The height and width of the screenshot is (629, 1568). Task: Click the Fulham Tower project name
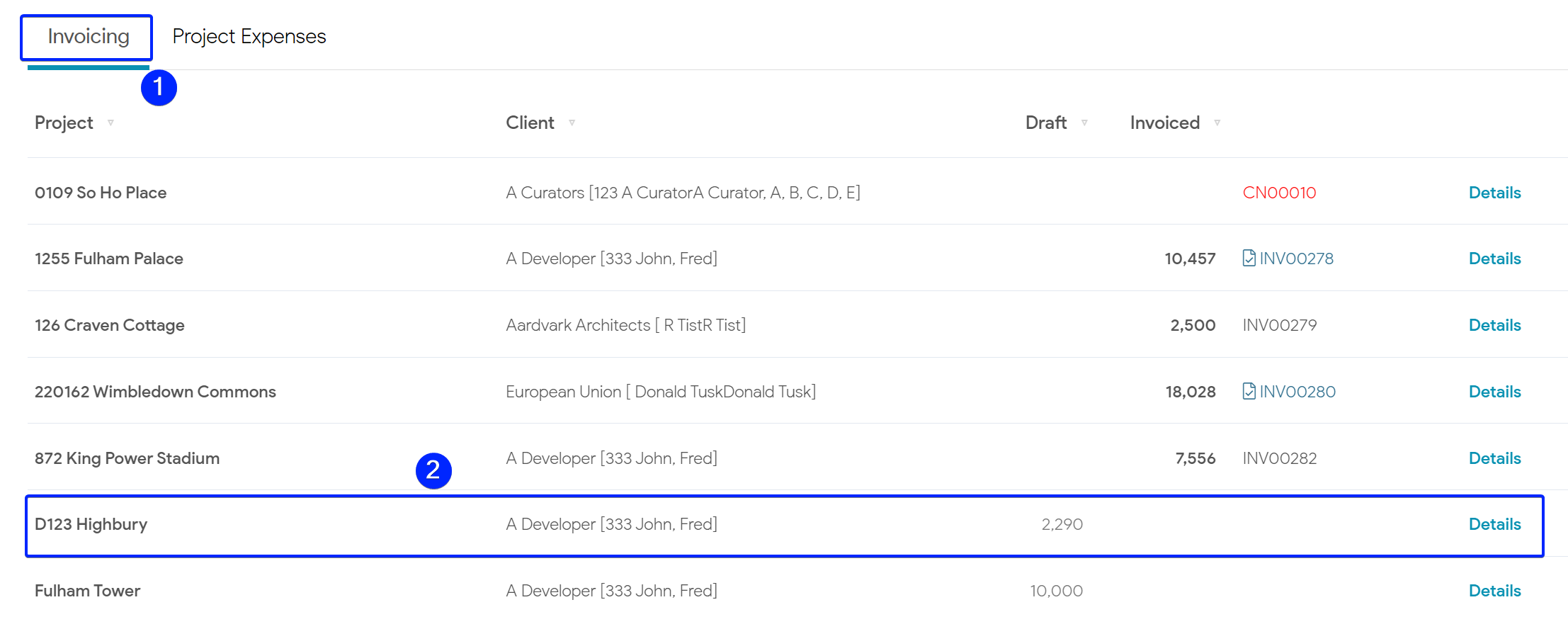(87, 591)
